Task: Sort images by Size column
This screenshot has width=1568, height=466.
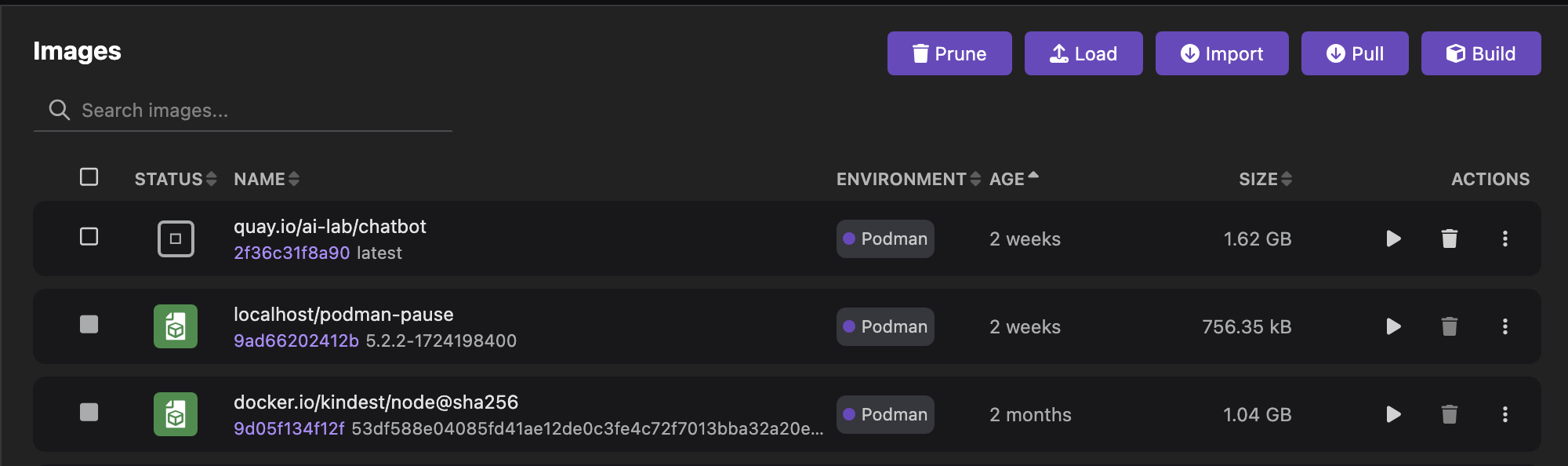Action: click(1265, 180)
